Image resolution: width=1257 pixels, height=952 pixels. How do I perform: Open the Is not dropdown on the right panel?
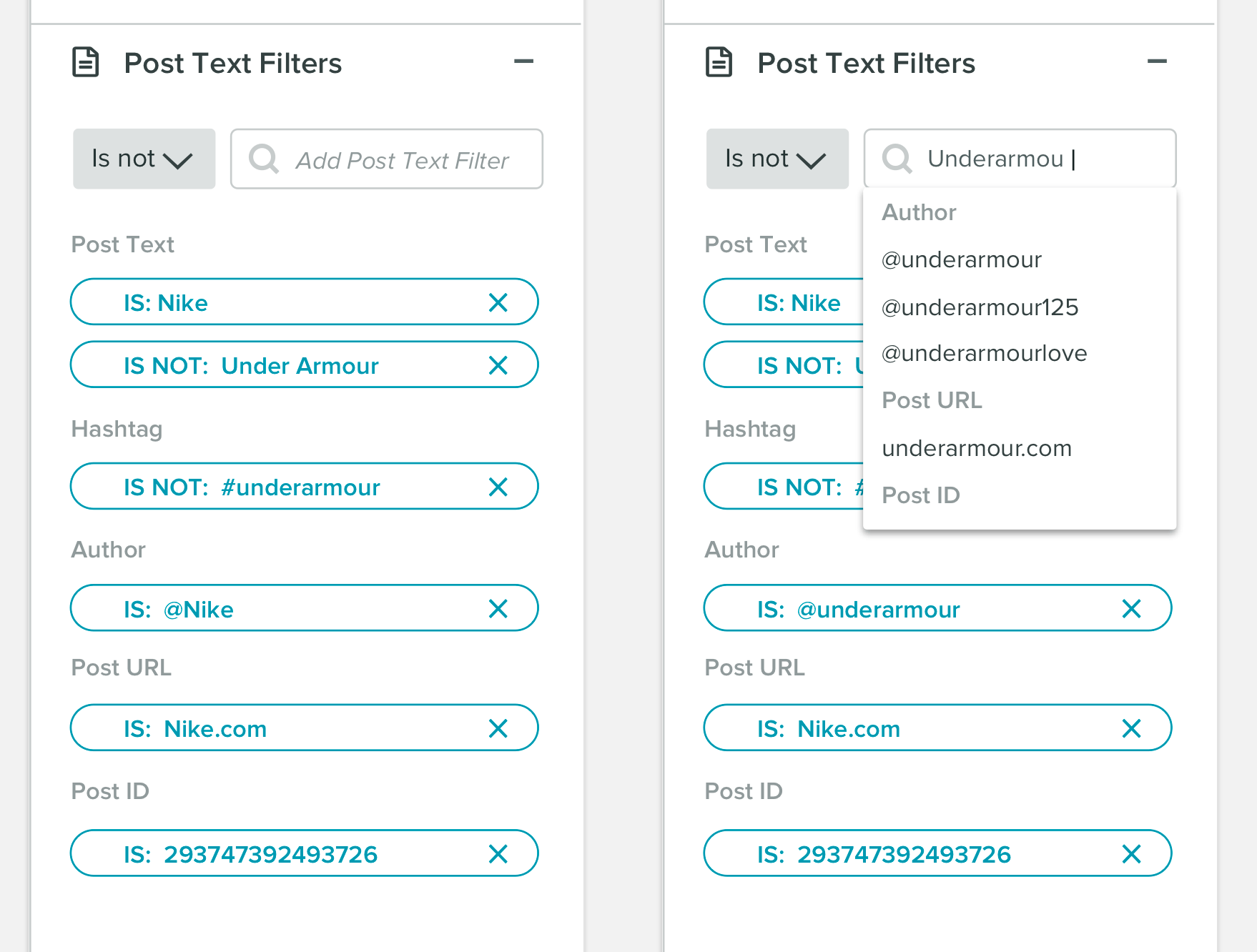point(777,159)
